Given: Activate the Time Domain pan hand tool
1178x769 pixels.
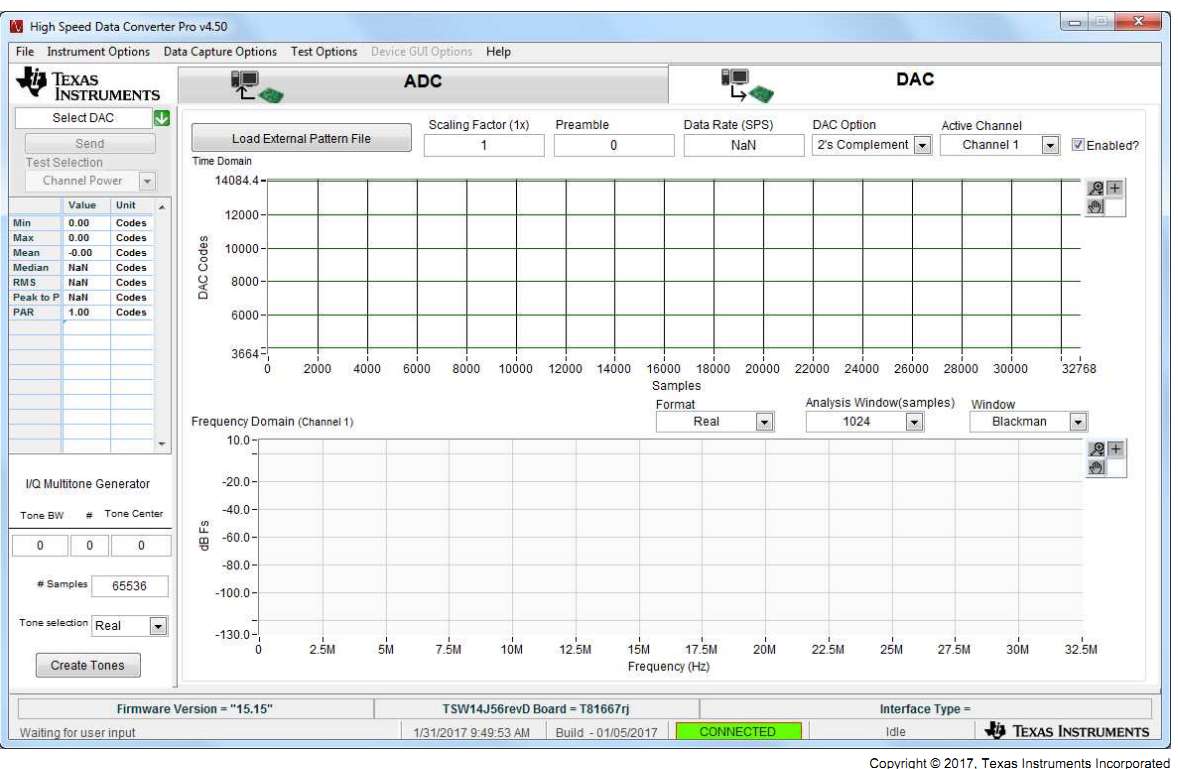Looking at the screenshot, I should 1096,207.
